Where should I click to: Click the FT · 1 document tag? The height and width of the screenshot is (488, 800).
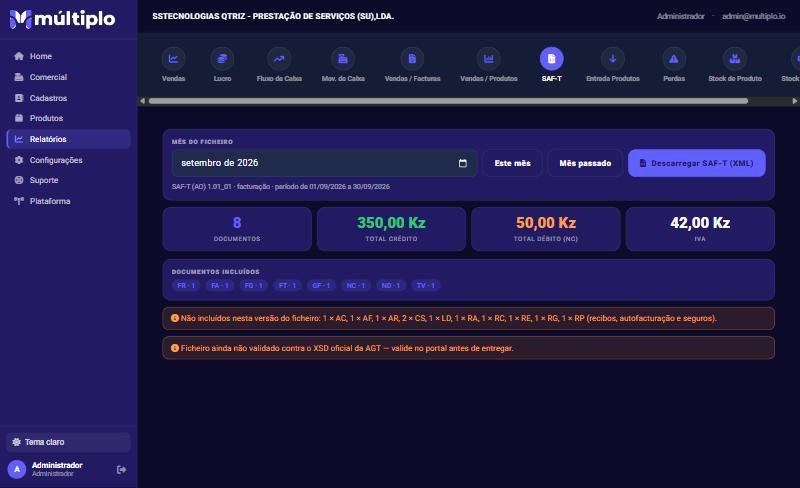287,285
